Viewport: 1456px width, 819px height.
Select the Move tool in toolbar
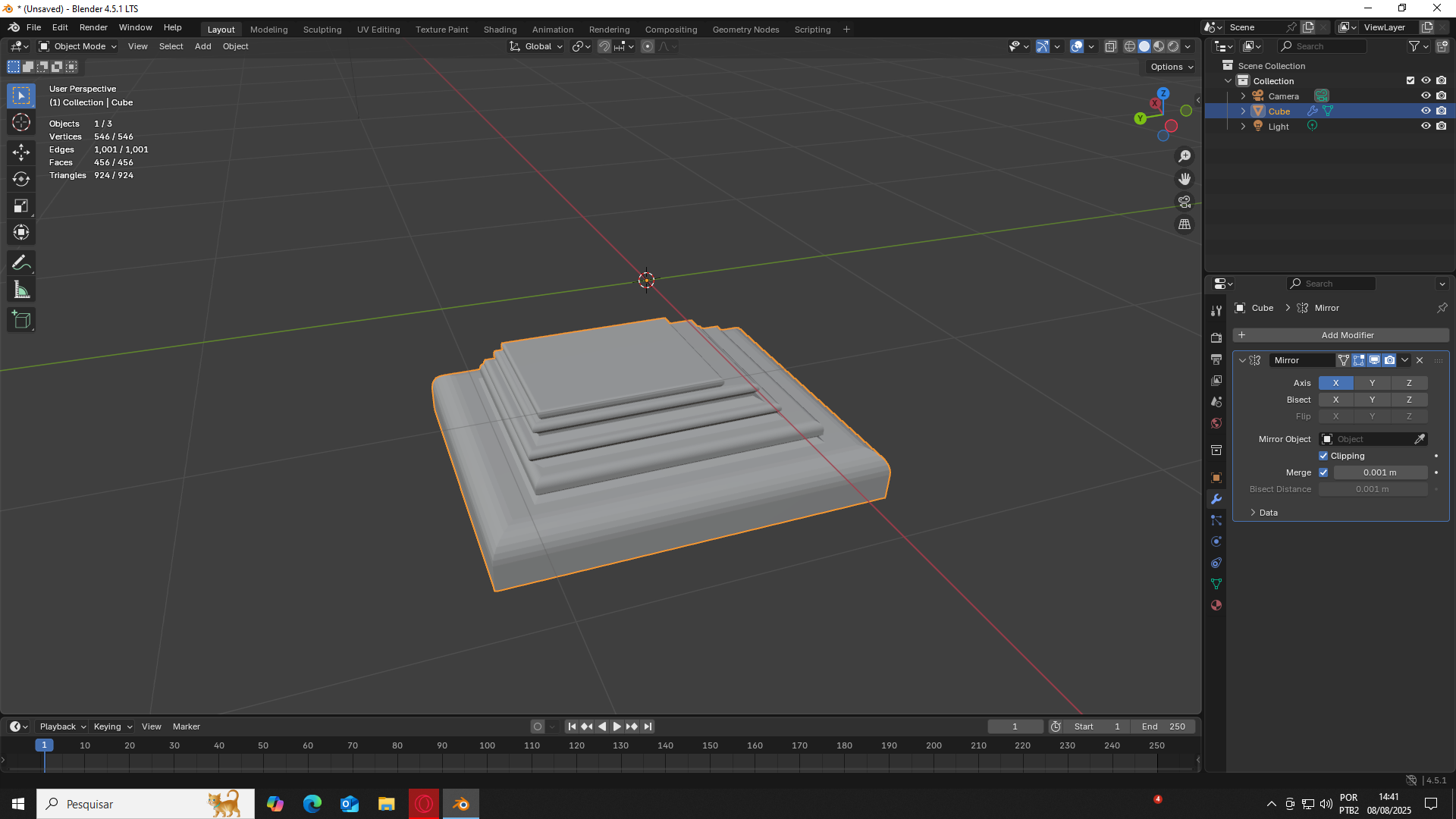click(x=21, y=152)
